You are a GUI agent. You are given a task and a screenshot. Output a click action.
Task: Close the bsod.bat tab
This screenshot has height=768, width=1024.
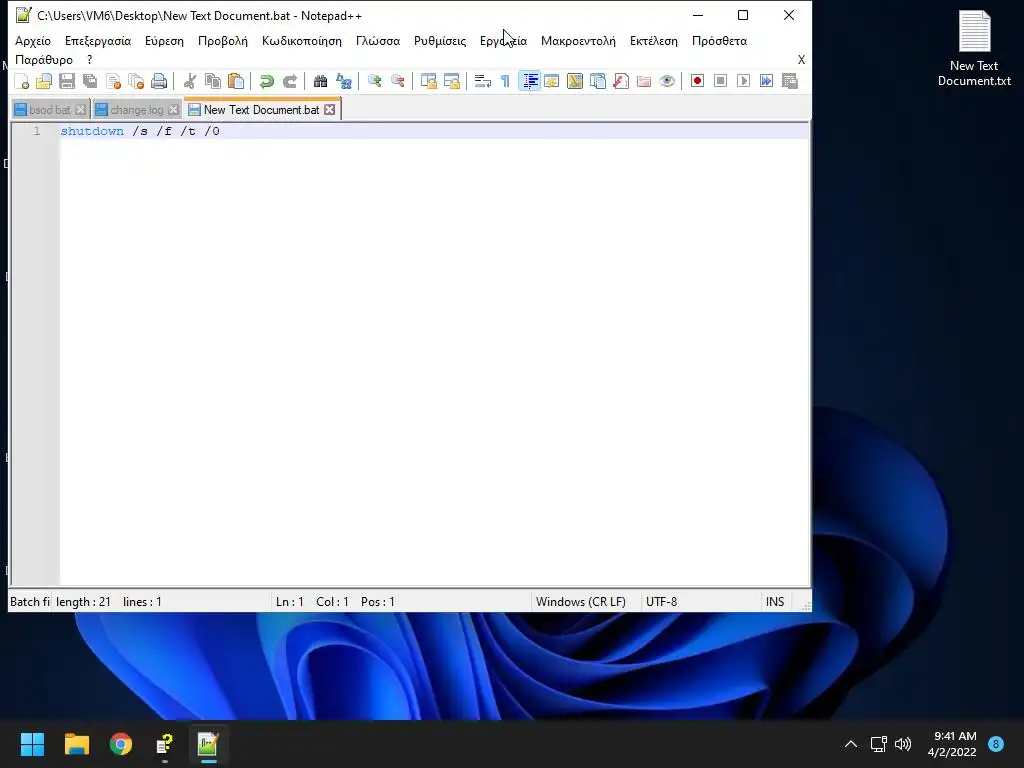pos(80,110)
